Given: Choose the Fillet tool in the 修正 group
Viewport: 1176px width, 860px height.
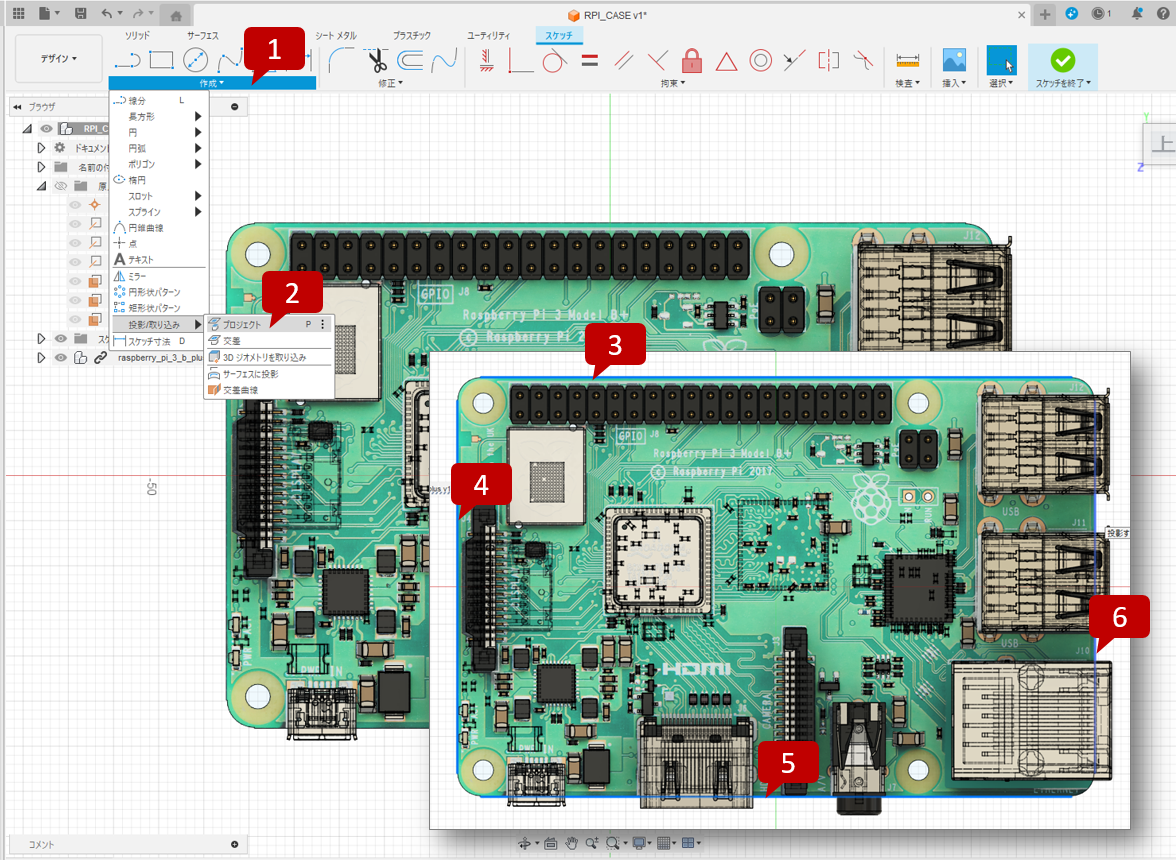Looking at the screenshot, I should click(341, 60).
